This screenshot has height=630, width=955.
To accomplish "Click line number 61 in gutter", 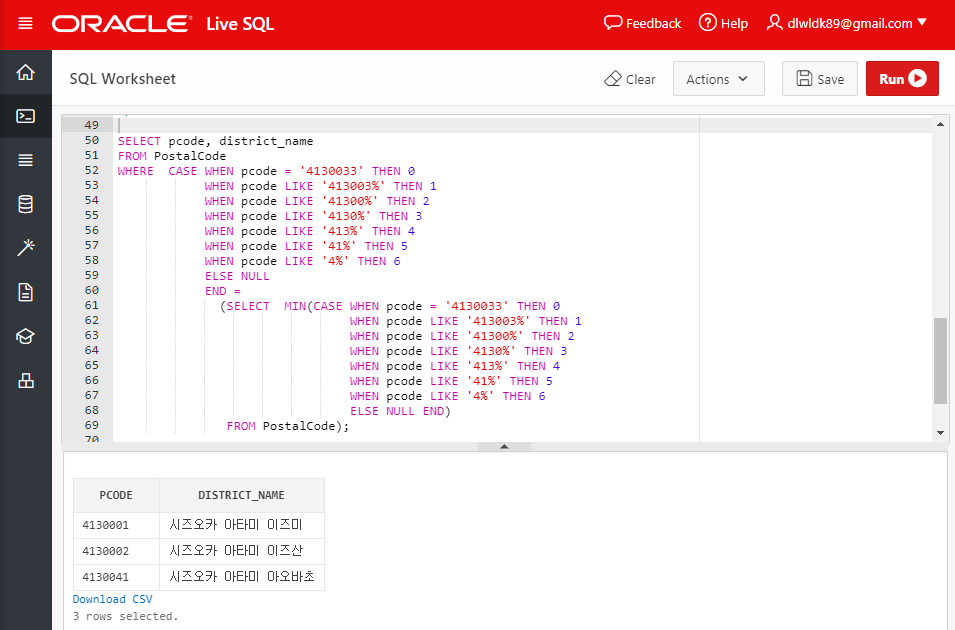I will 91,305.
